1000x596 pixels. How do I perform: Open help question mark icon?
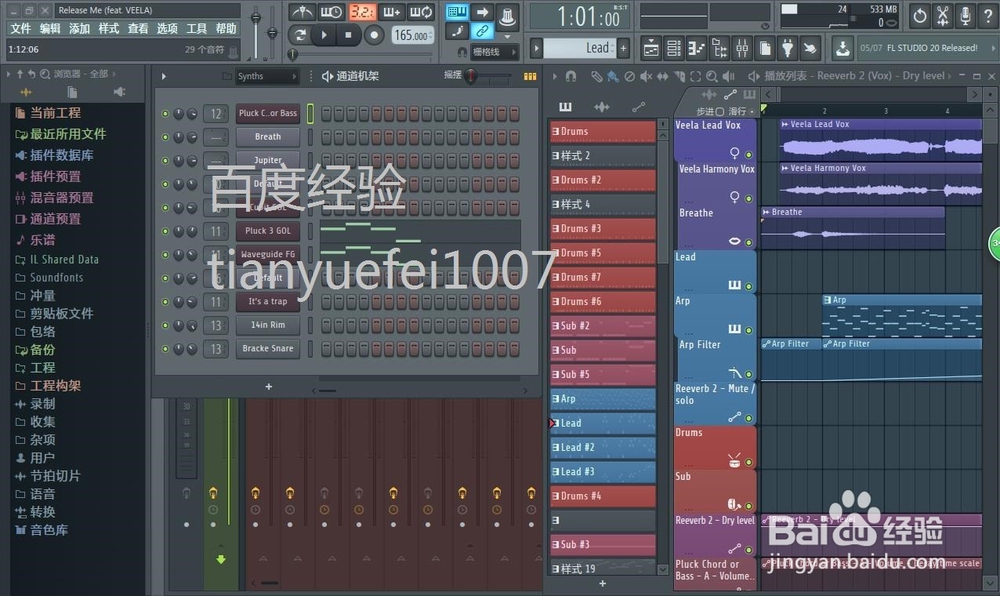point(988,16)
